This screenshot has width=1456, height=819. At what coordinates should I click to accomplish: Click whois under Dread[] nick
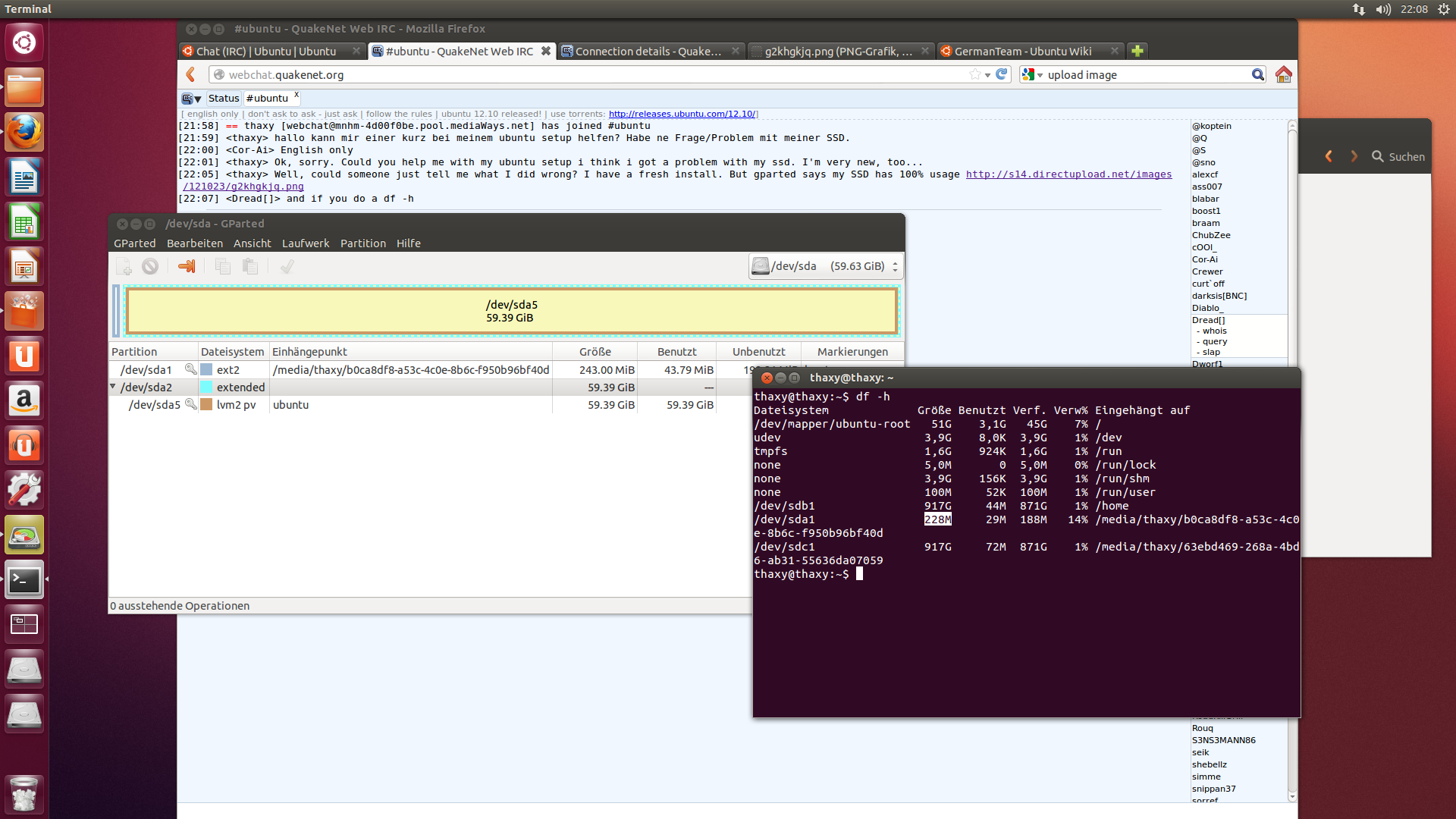[1214, 331]
